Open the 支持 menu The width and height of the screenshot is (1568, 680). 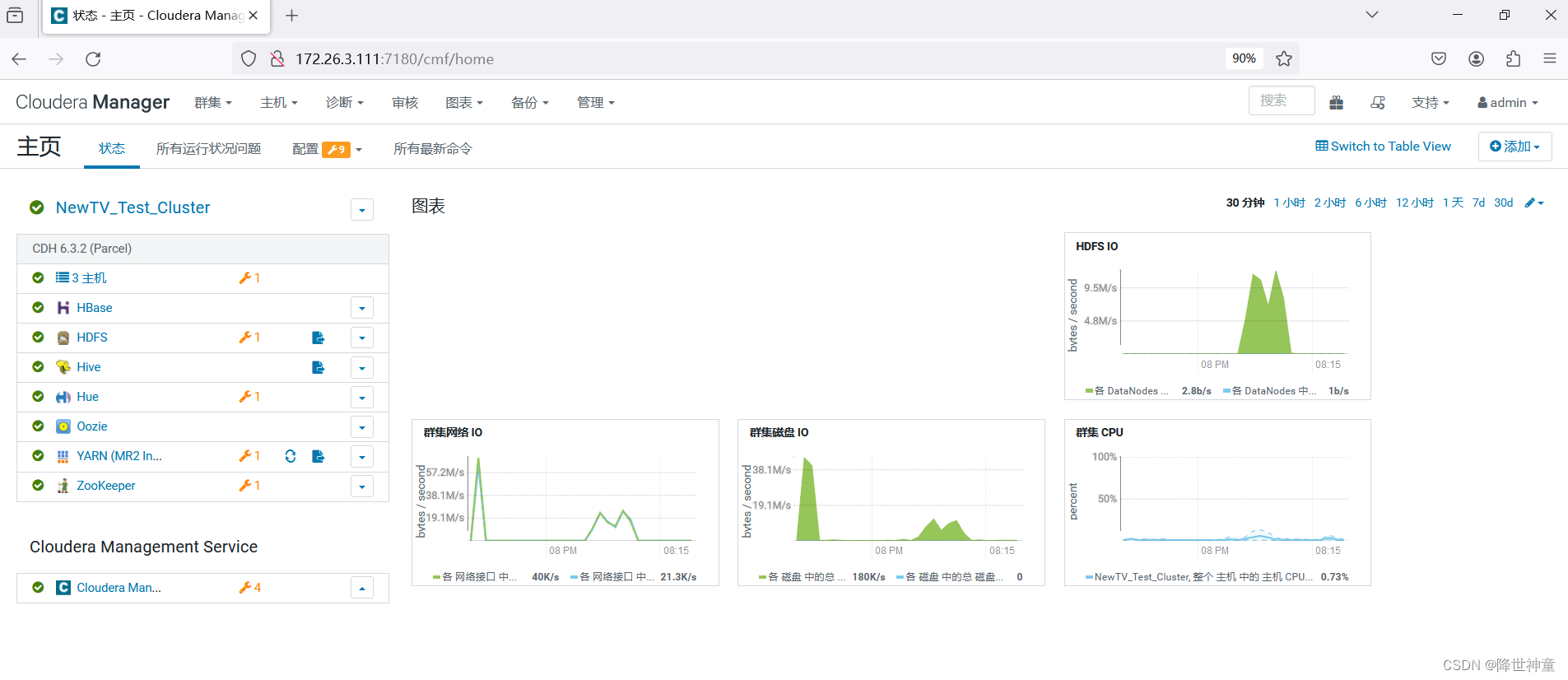point(1431,103)
